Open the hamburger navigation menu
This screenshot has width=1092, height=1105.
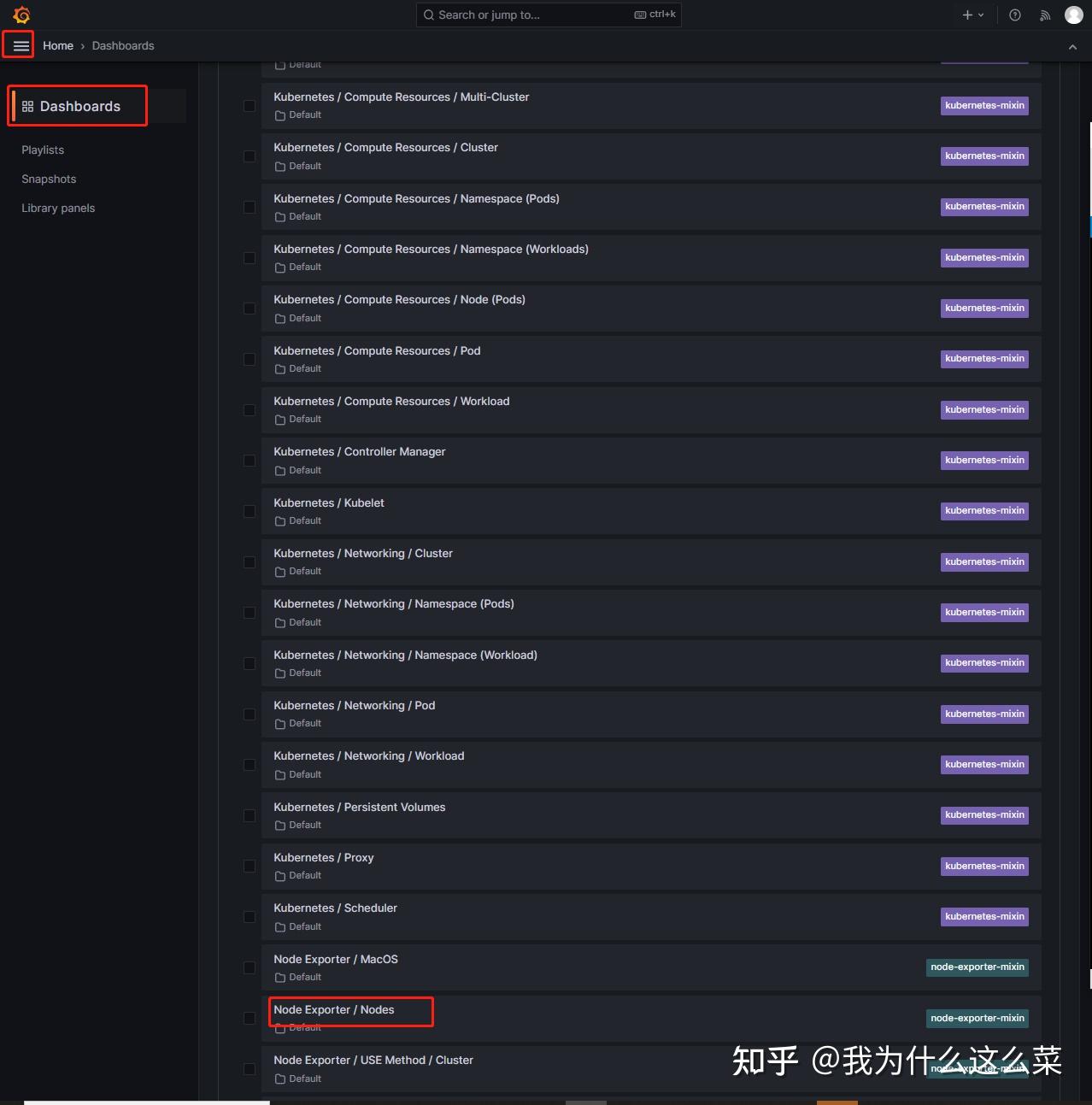coord(21,45)
